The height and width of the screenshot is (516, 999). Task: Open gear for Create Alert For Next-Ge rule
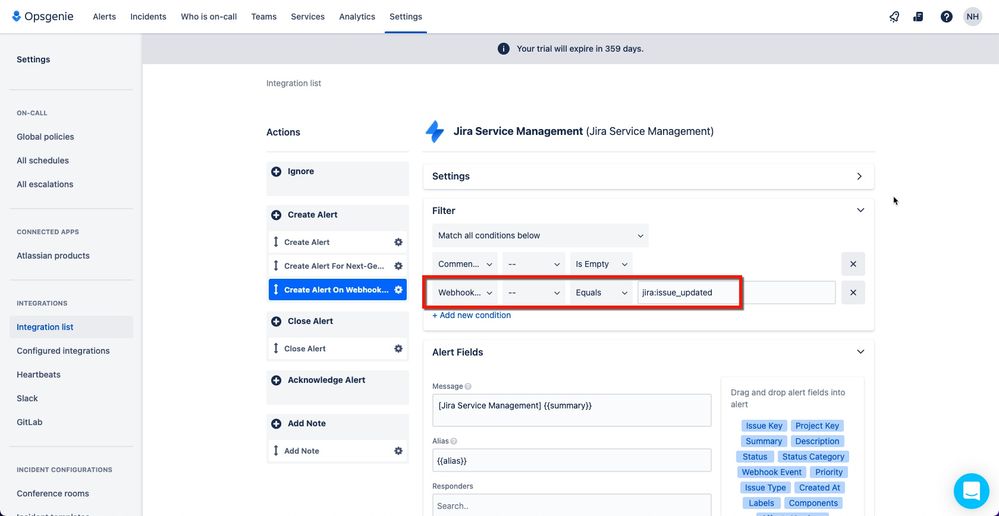tap(398, 266)
